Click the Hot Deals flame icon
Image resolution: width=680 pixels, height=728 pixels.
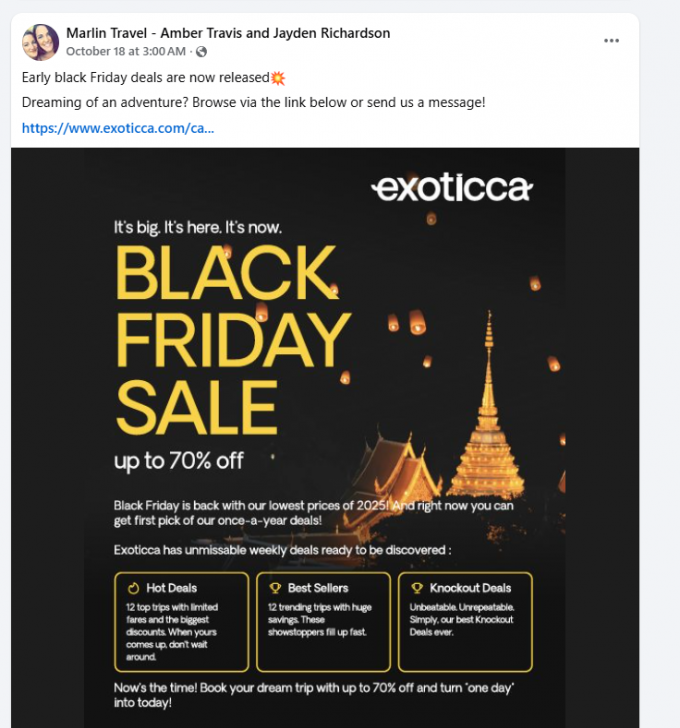click(133, 588)
